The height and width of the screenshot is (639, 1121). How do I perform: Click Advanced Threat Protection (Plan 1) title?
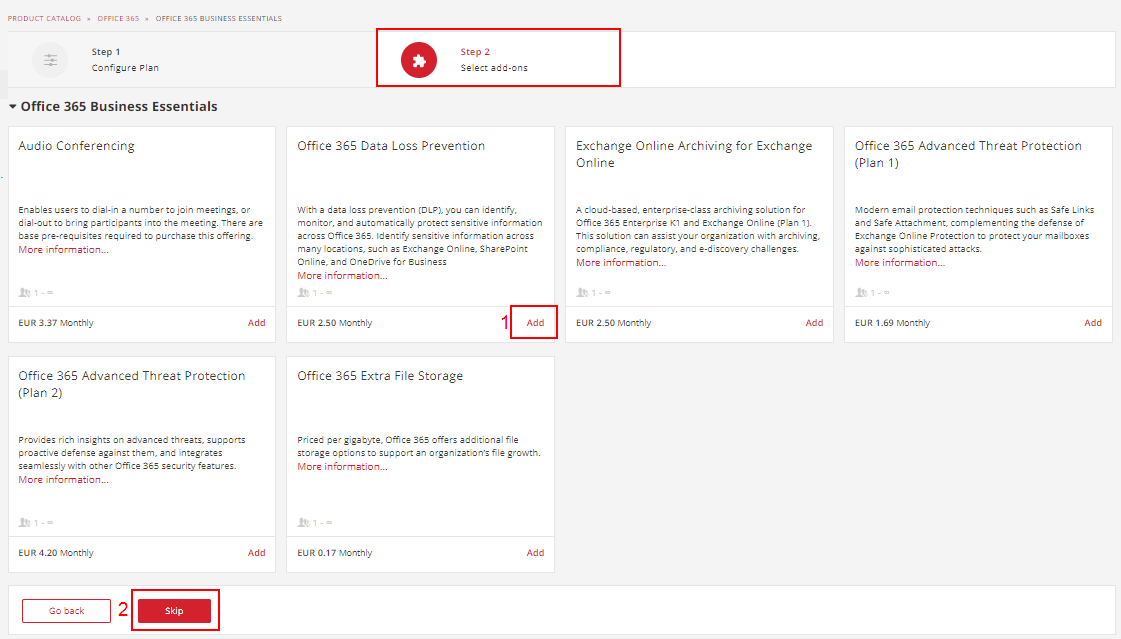pyautogui.click(x=968, y=154)
